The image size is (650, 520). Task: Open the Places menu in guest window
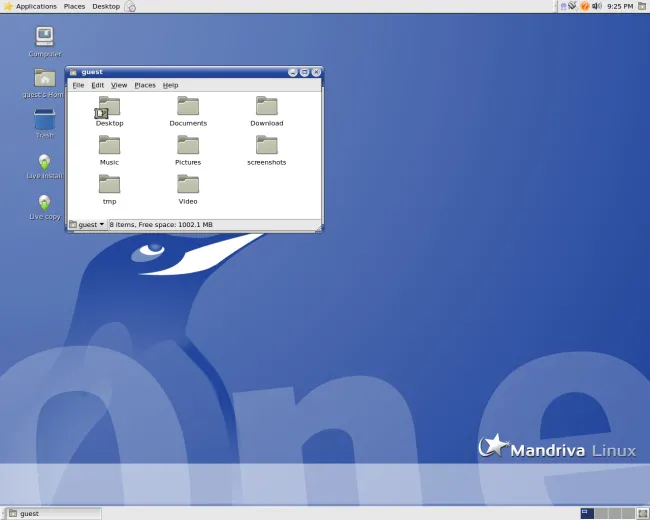(x=145, y=85)
